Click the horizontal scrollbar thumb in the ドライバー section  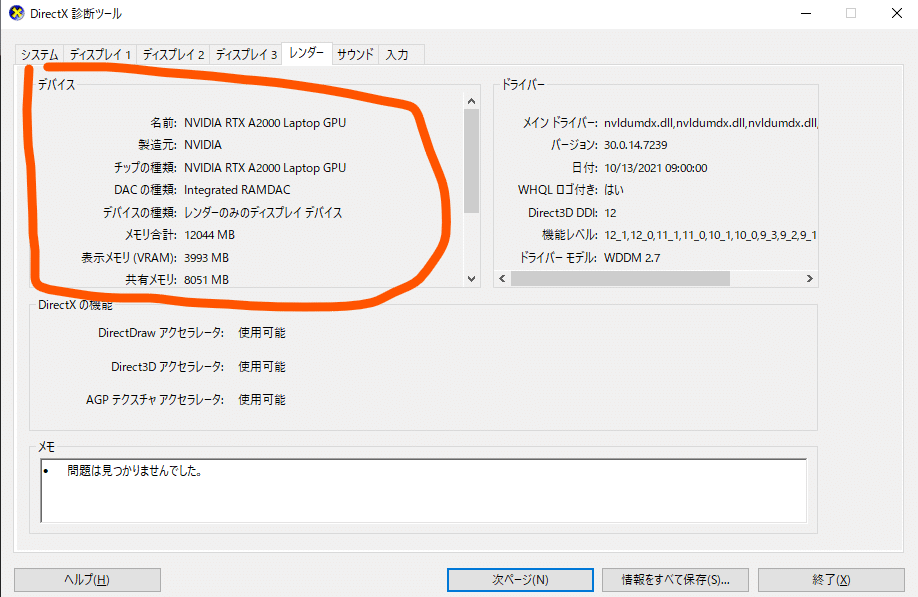620,279
